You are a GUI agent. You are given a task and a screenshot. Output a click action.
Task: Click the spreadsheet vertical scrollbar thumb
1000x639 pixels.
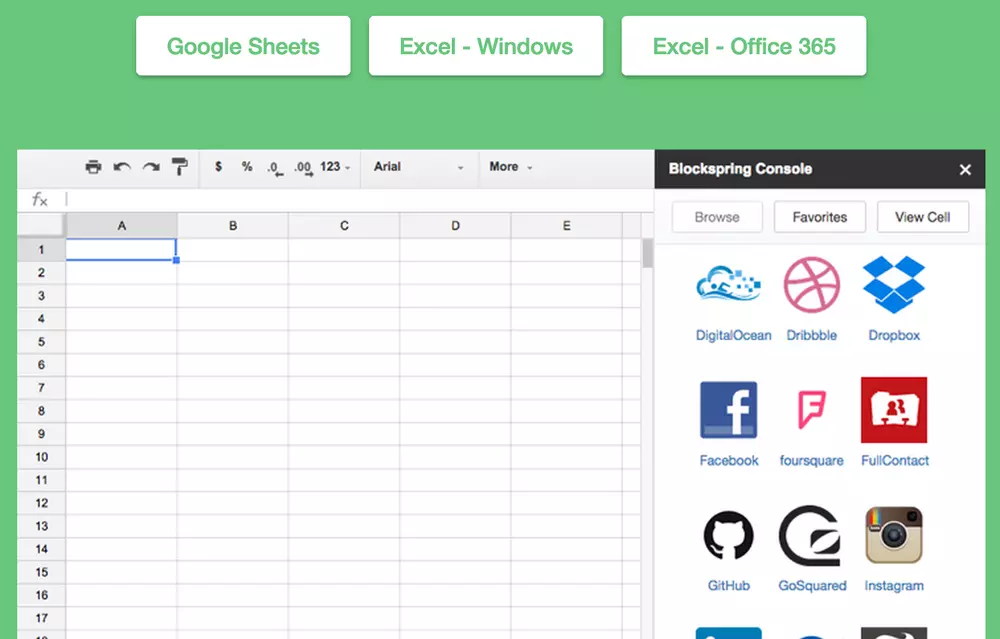click(x=647, y=254)
